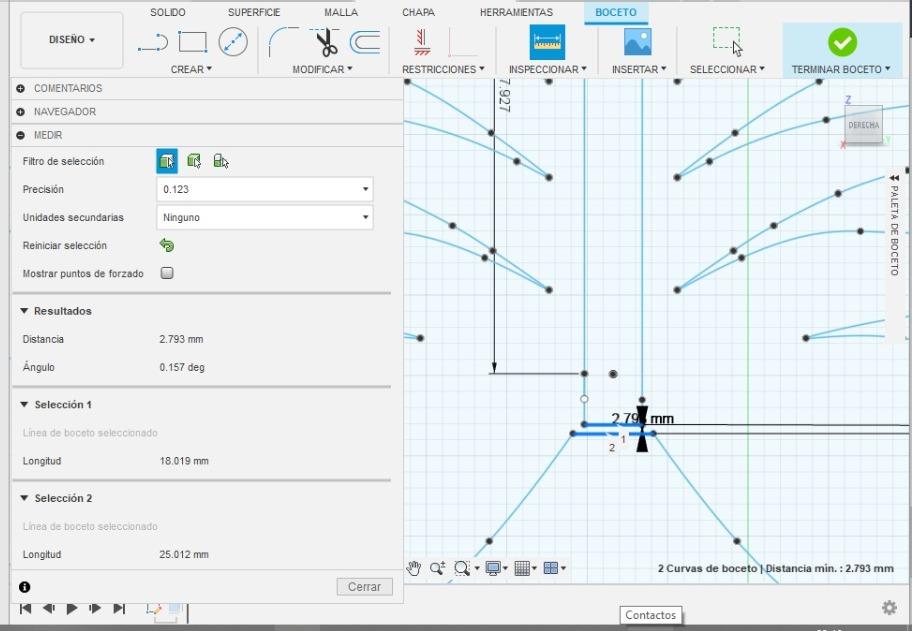Apply the Horizontal/Vertical constraint icon

422,42
